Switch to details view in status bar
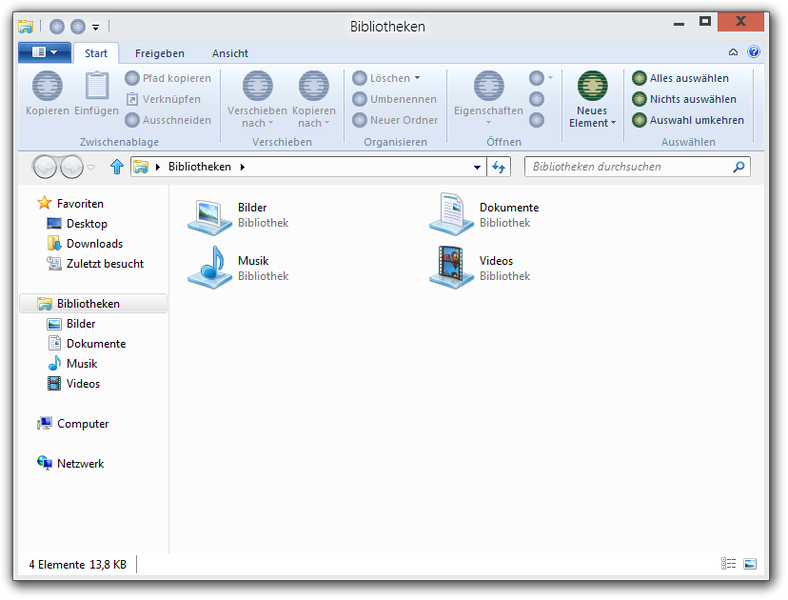The height and width of the screenshot is (600, 788). coord(729,565)
